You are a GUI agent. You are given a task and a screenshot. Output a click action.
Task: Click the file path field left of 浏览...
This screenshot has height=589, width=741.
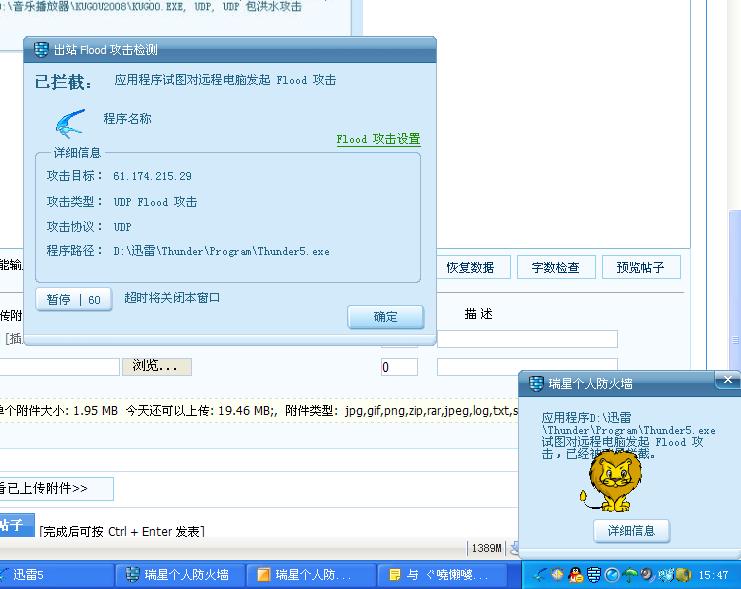[60, 367]
